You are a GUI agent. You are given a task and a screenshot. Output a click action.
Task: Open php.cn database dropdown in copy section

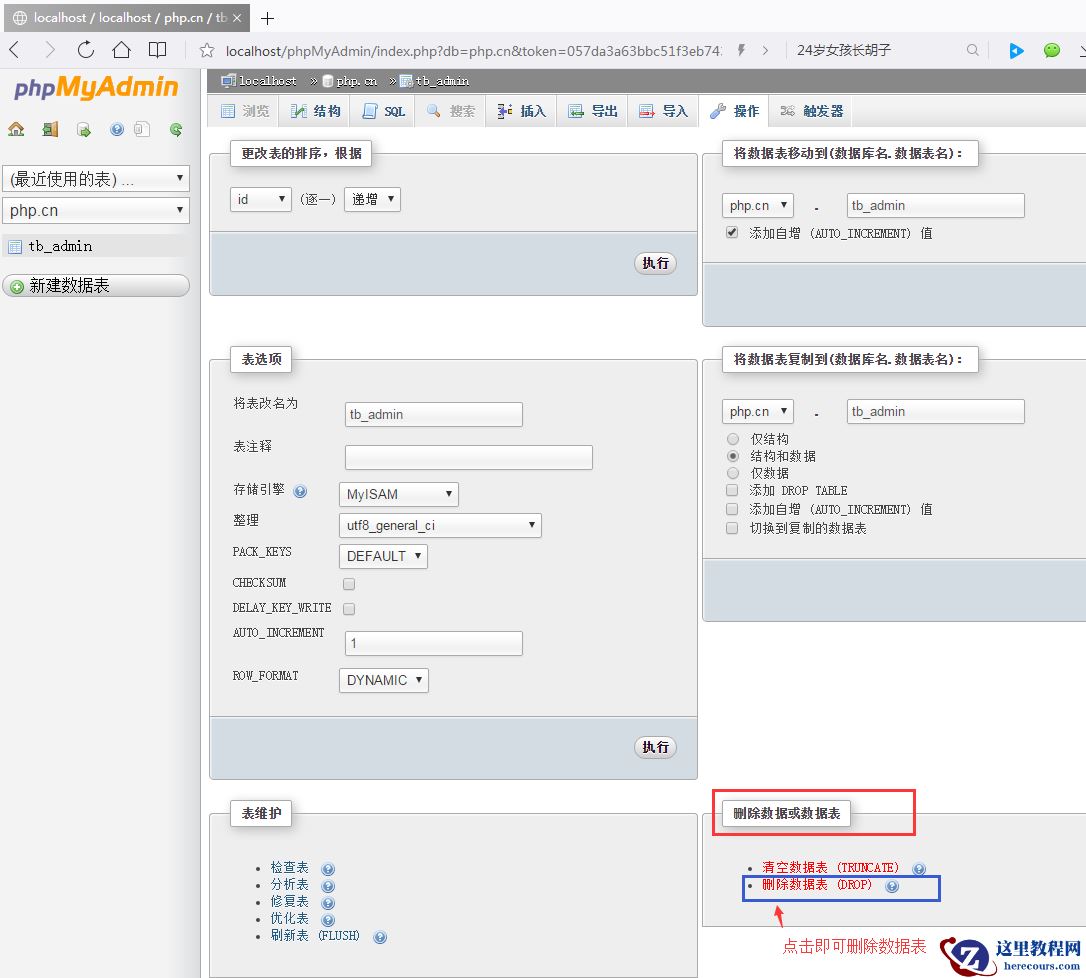pyautogui.click(x=758, y=411)
